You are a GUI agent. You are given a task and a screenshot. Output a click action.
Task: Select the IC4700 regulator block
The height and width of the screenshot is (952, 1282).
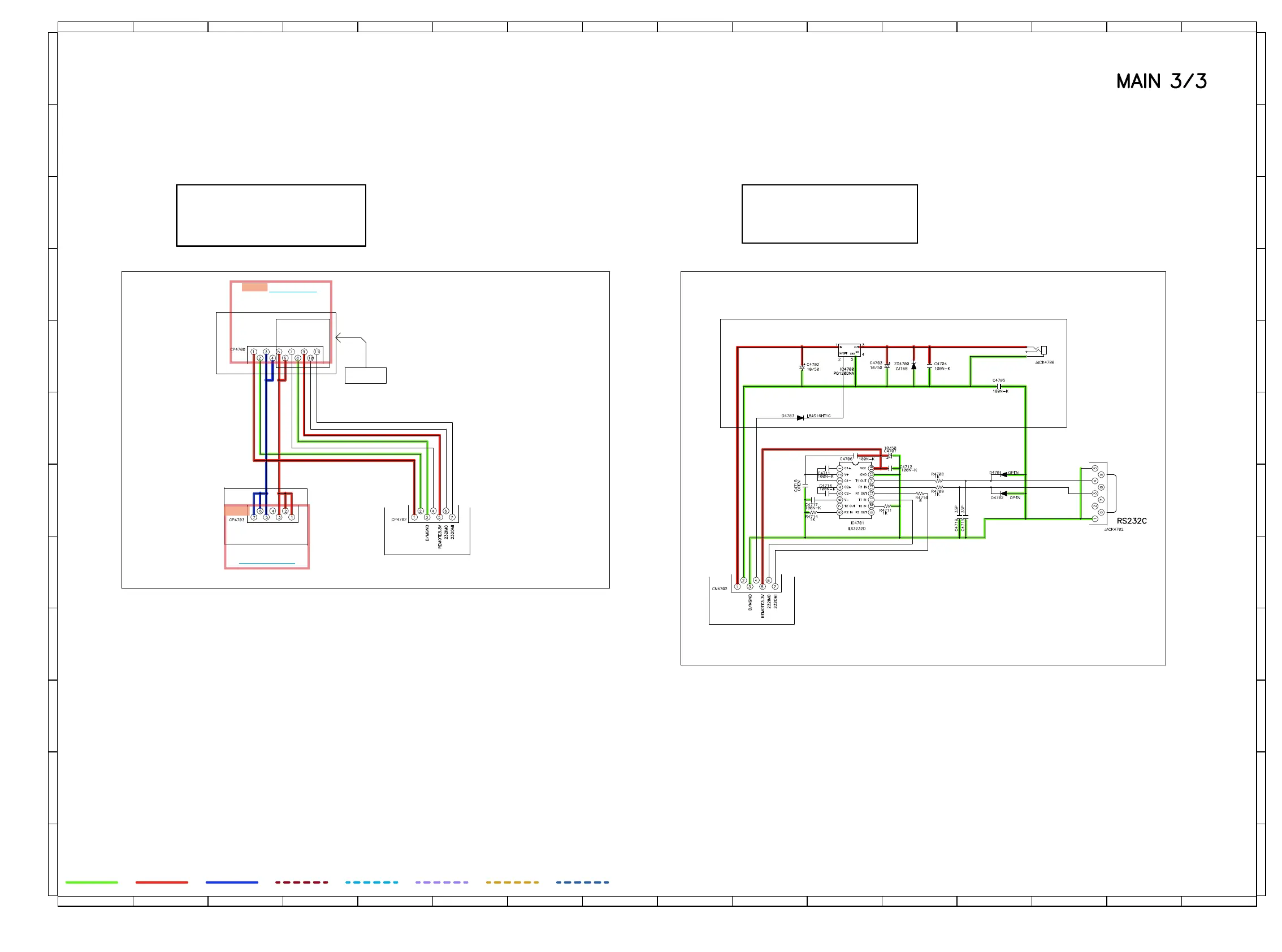click(849, 350)
